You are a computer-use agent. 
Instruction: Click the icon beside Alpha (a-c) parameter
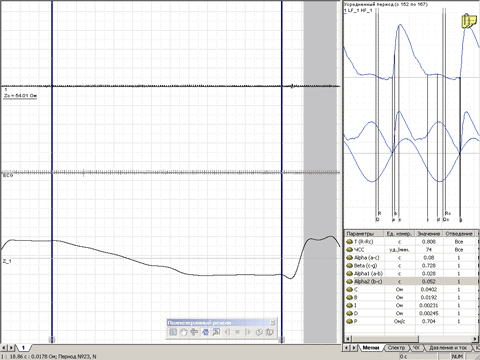(350, 258)
